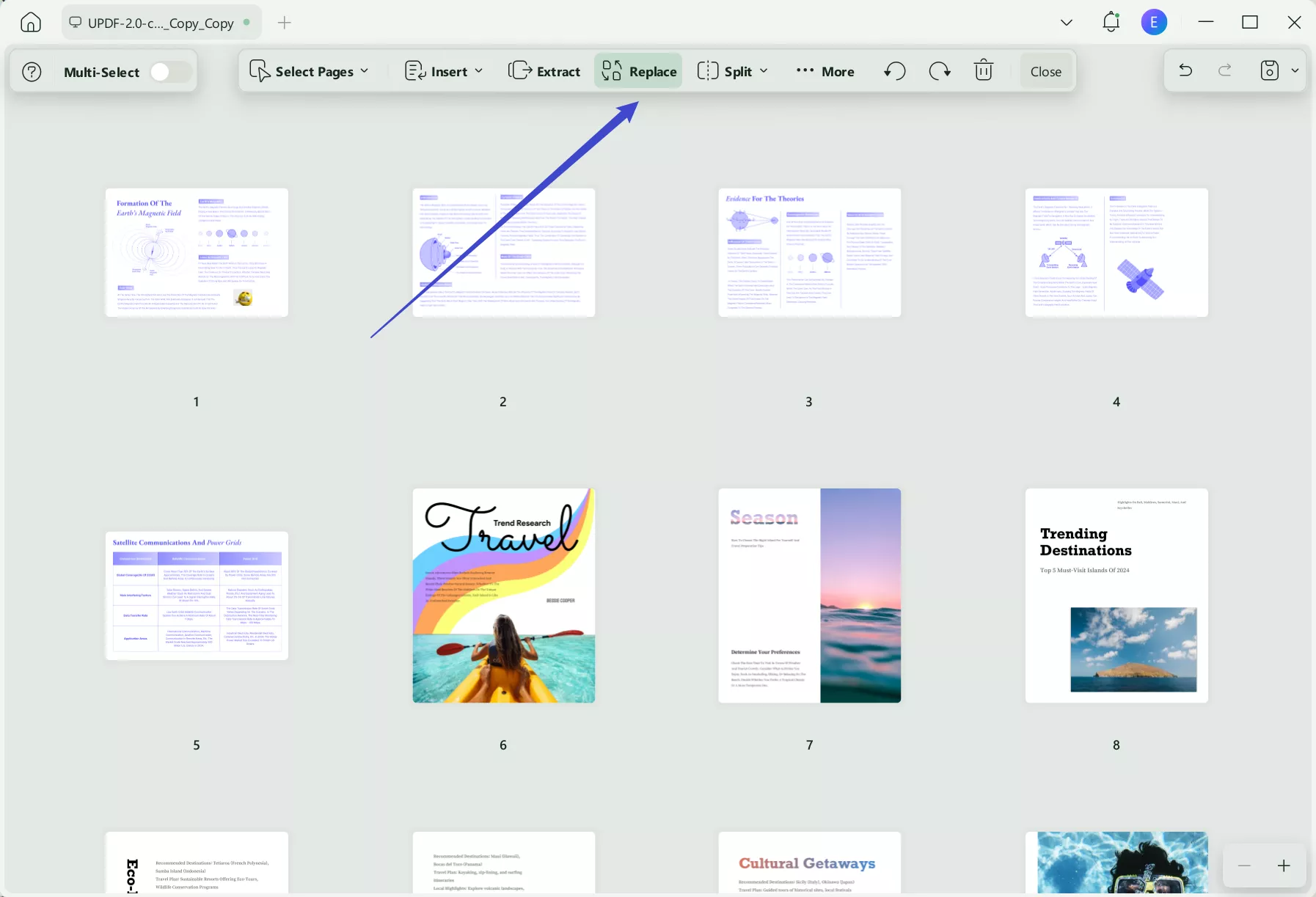The width and height of the screenshot is (1316, 897).
Task: Click the Home icon
Action: tap(31, 23)
